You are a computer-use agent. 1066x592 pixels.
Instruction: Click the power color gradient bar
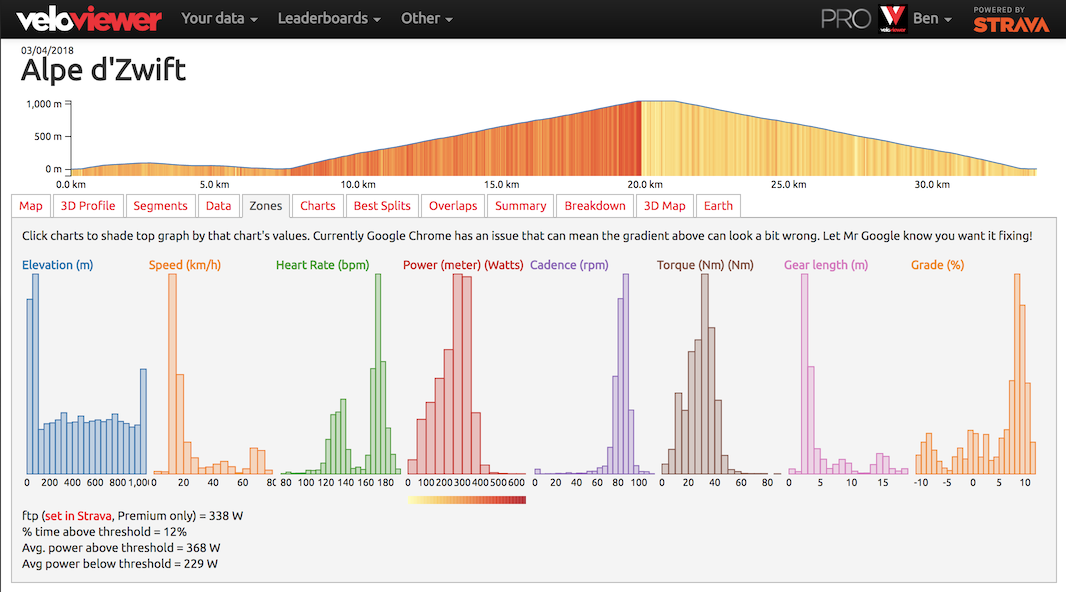click(466, 500)
